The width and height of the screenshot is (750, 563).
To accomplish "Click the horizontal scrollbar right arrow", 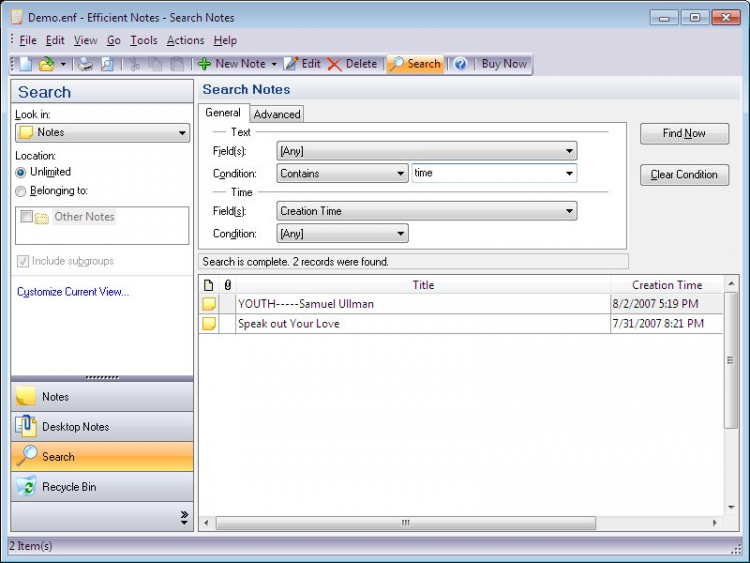I will click(x=714, y=523).
